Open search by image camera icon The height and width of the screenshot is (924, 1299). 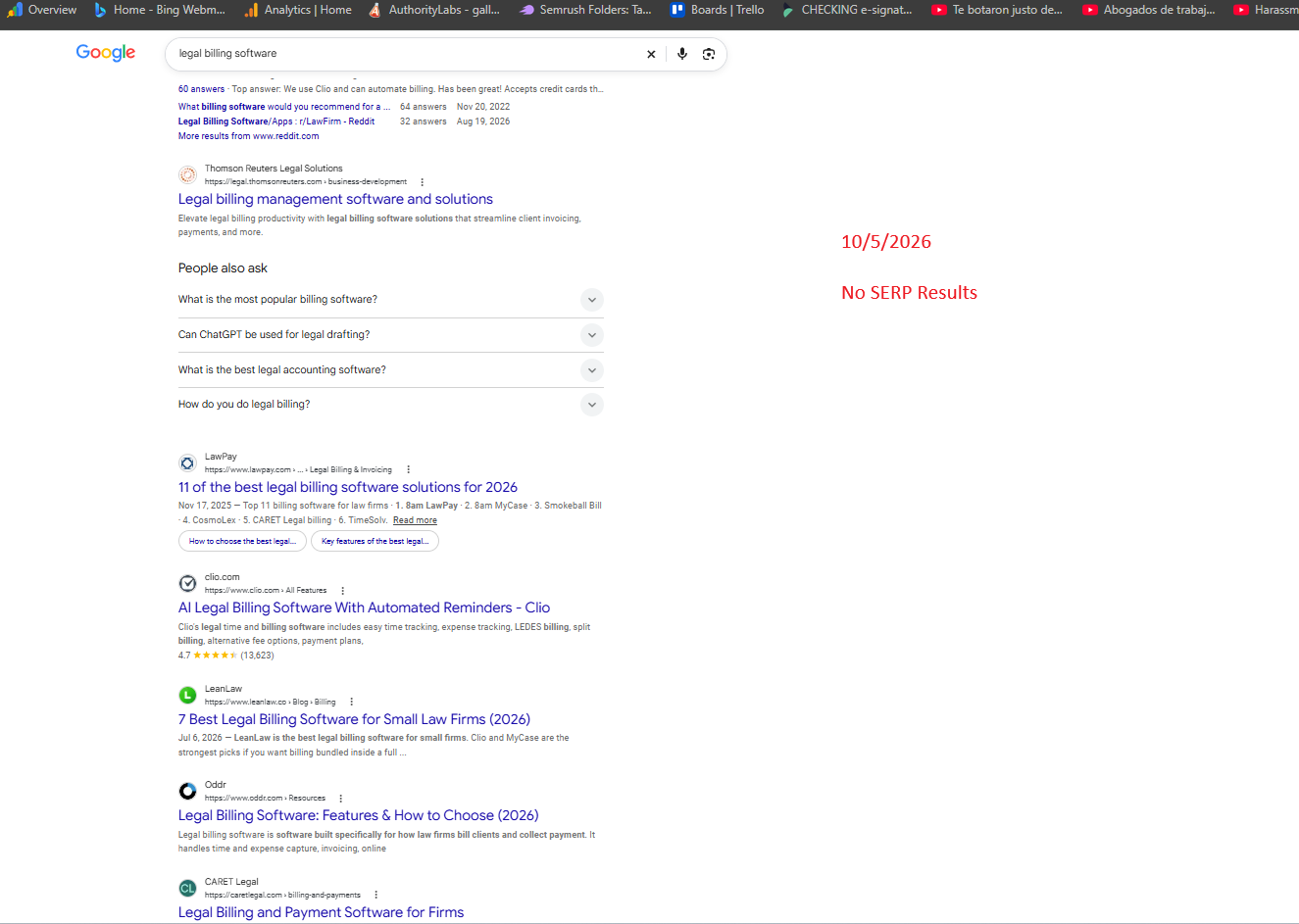(709, 54)
